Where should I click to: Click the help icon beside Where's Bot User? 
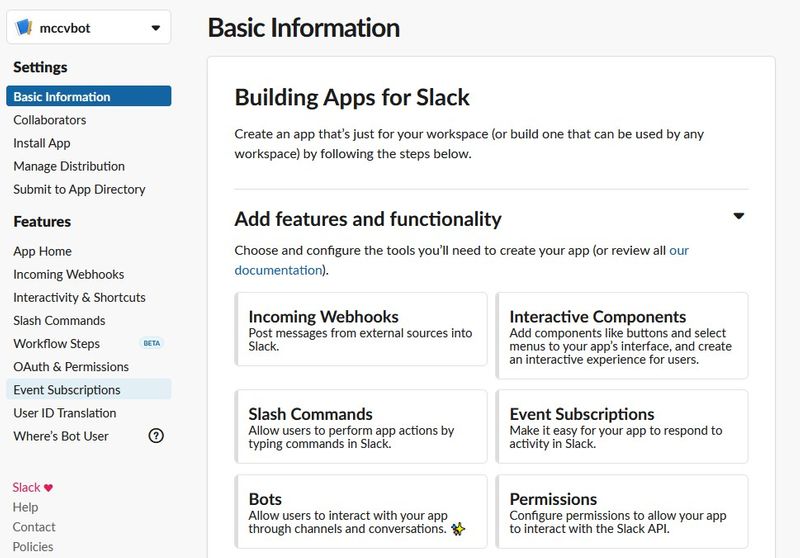(156, 436)
